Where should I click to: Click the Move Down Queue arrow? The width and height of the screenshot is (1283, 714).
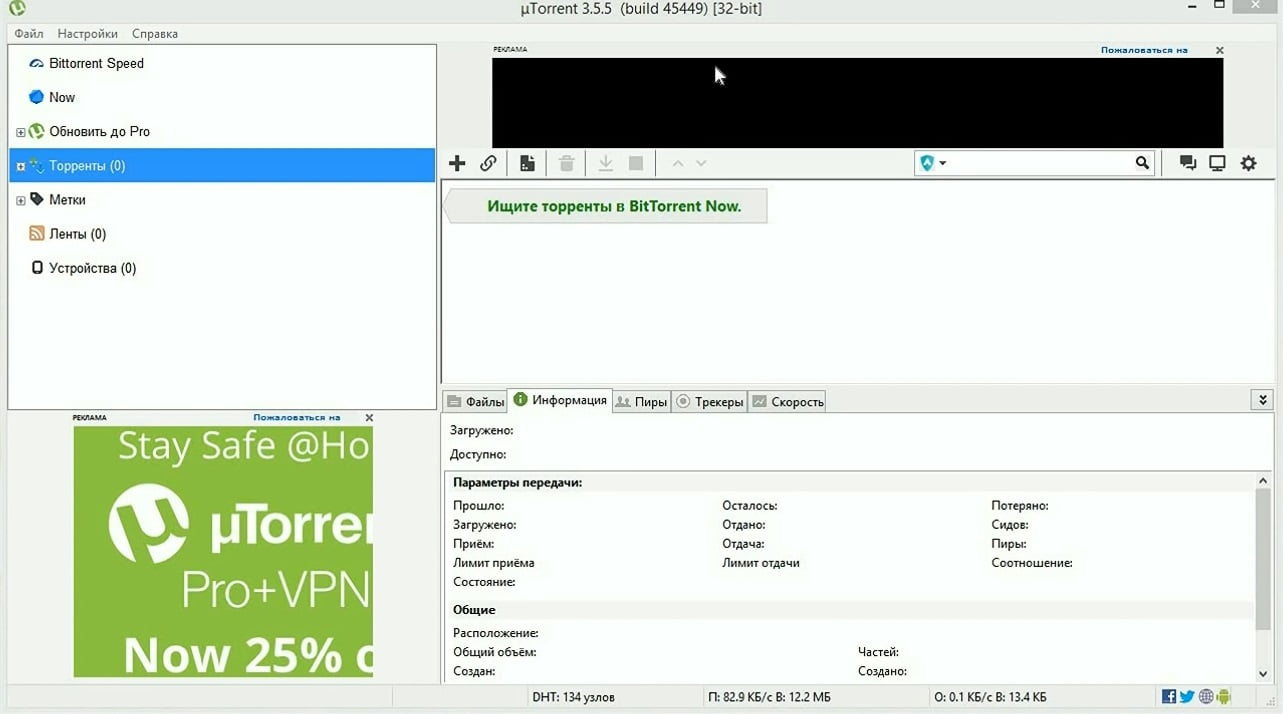tap(701, 163)
